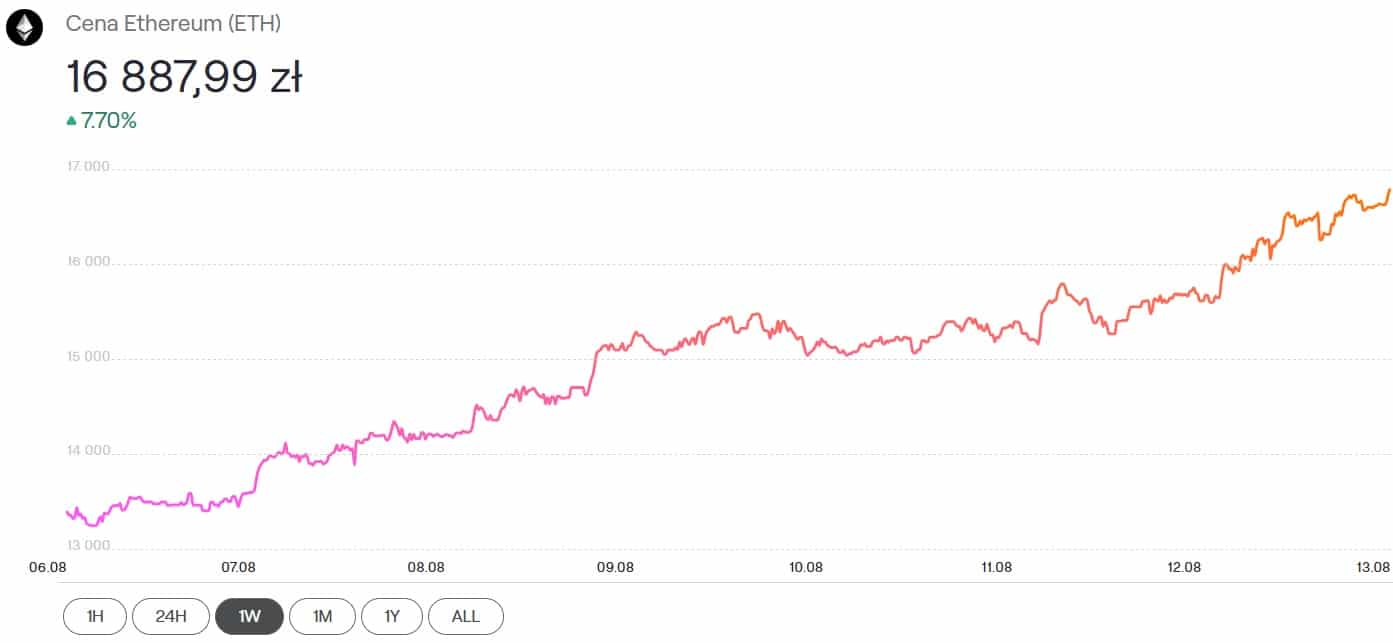Click the 07.08 date marker

pos(237,567)
